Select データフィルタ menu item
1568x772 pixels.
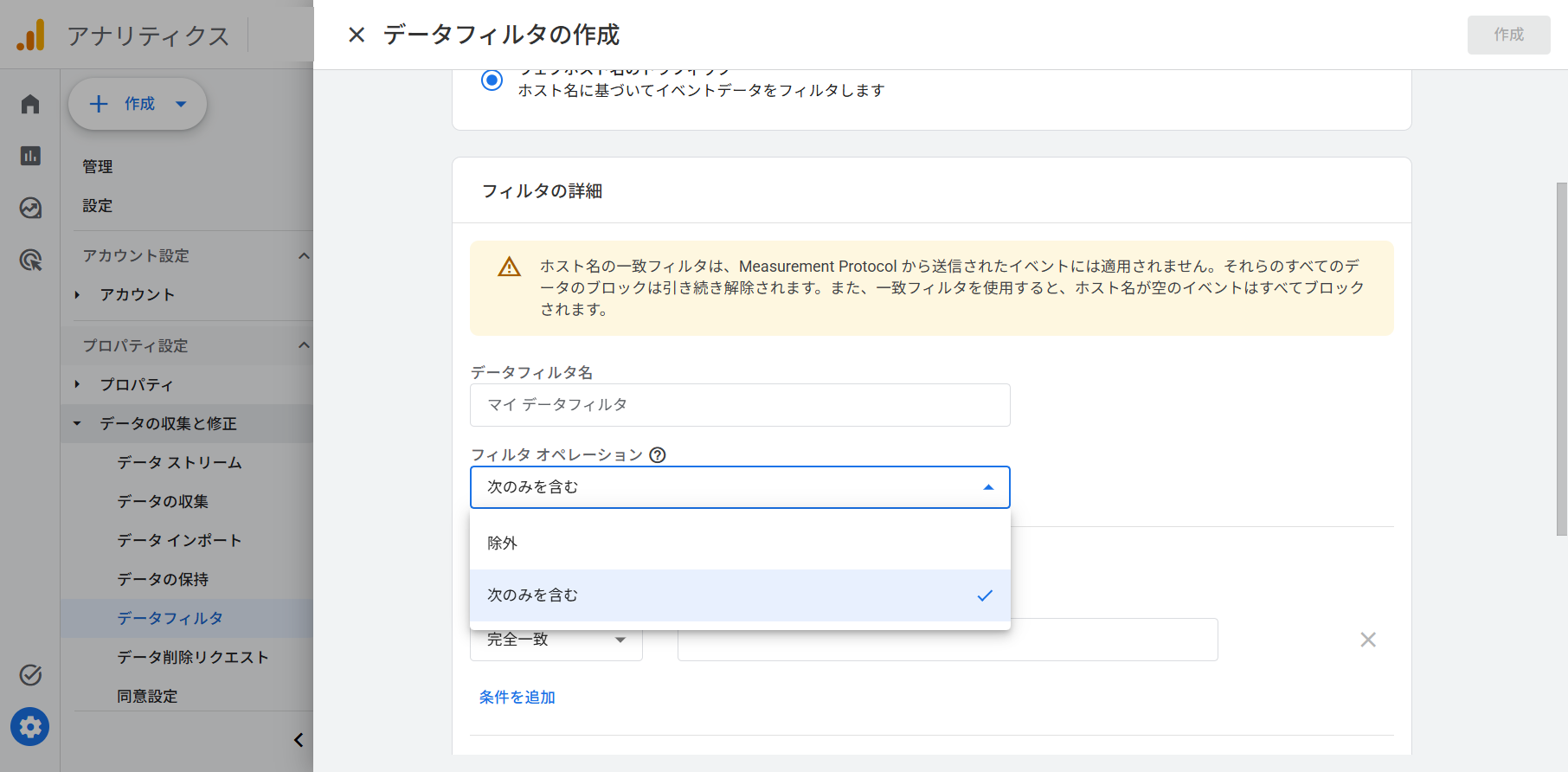tap(187, 619)
